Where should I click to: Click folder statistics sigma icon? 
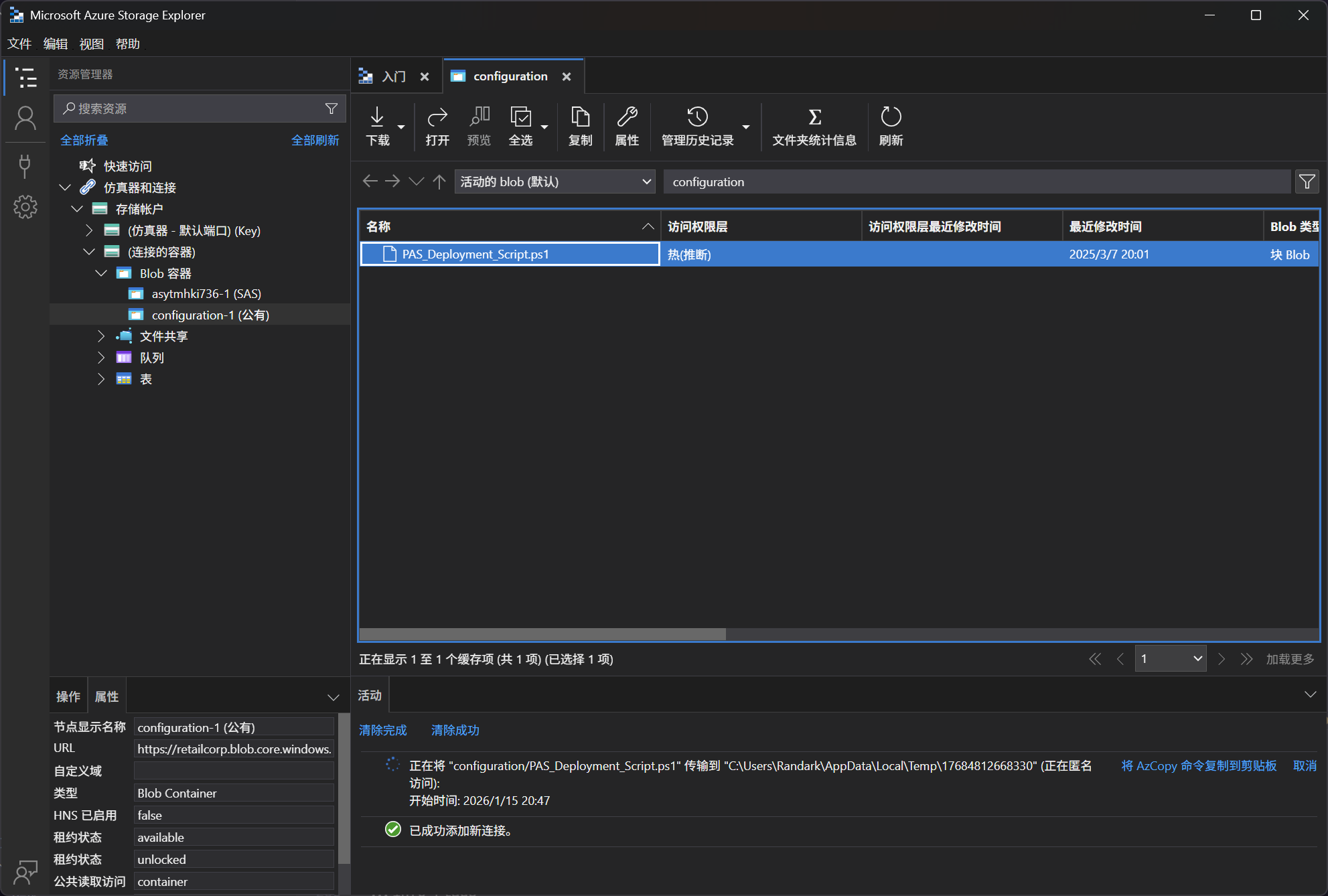coord(814,118)
